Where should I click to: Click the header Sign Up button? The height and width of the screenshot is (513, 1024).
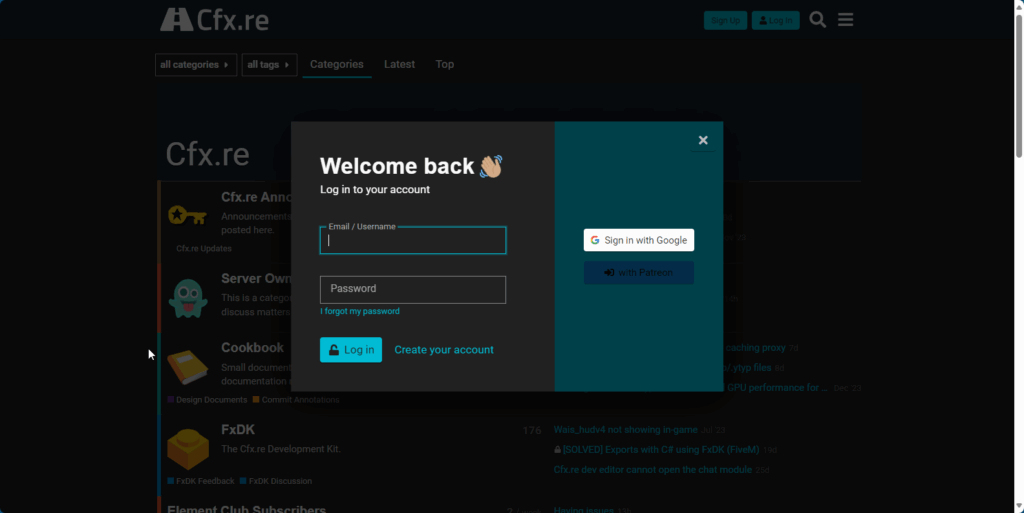(726, 20)
